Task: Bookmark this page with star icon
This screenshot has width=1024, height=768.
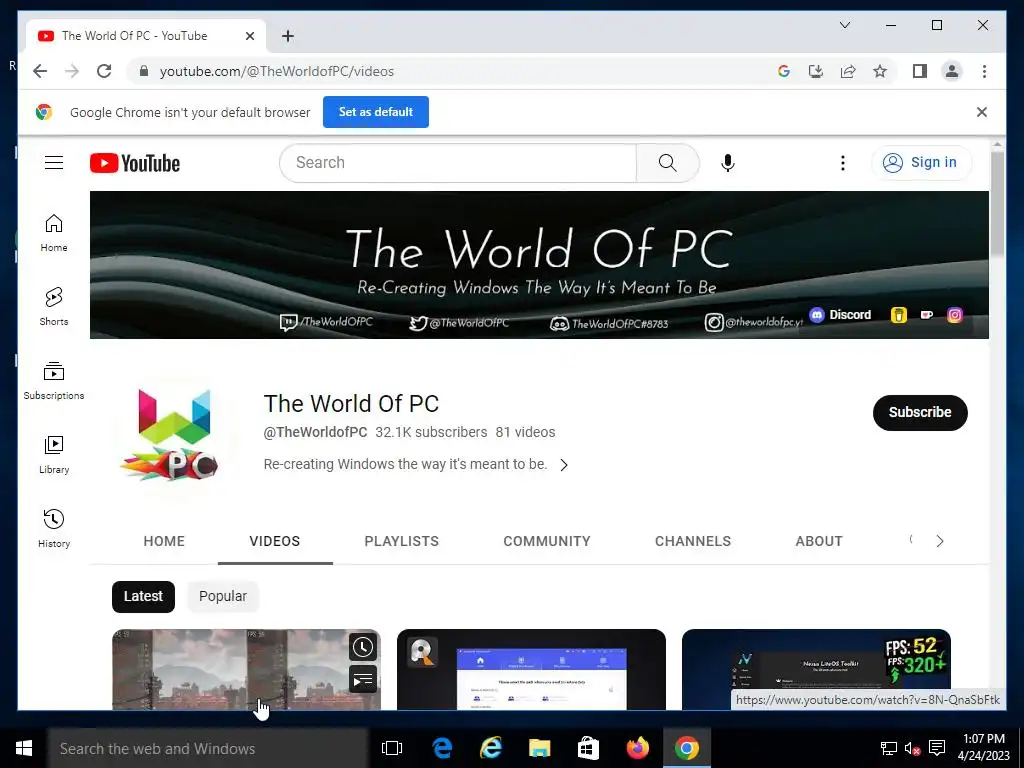Action: 880,71
